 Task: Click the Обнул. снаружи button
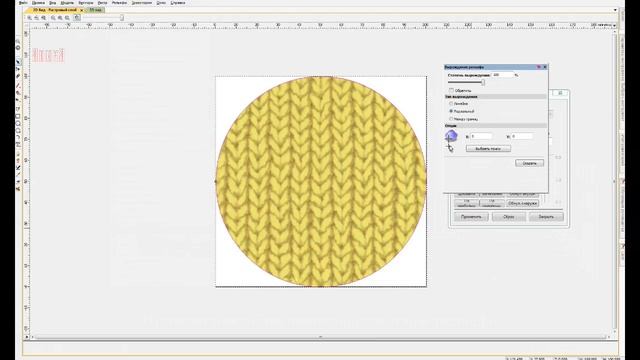[522, 203]
